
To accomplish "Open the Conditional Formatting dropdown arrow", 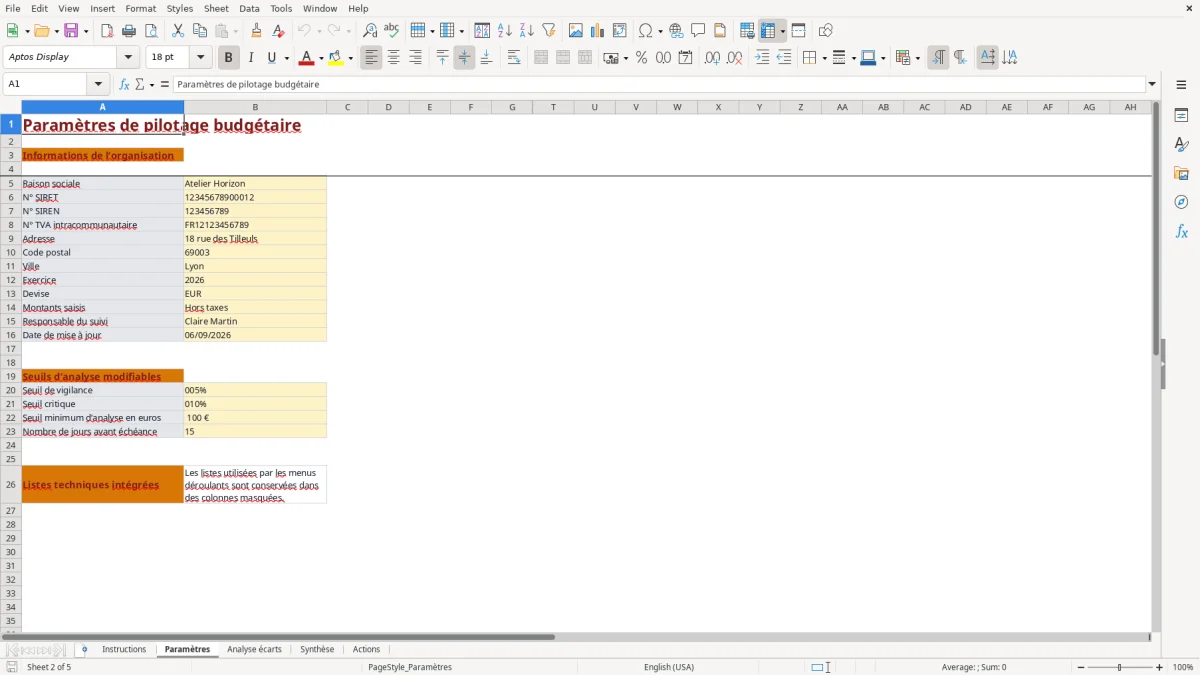I will tap(917, 58).
